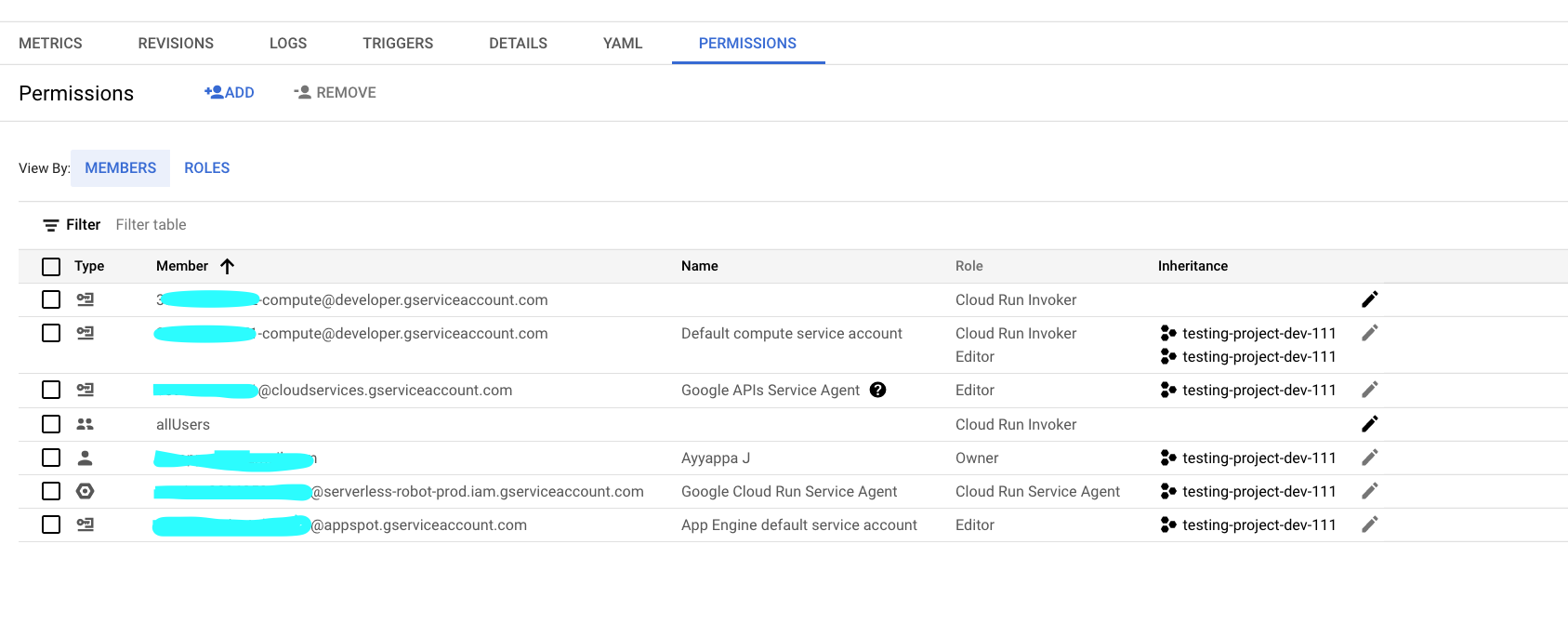Click the ADD member button

point(230,93)
